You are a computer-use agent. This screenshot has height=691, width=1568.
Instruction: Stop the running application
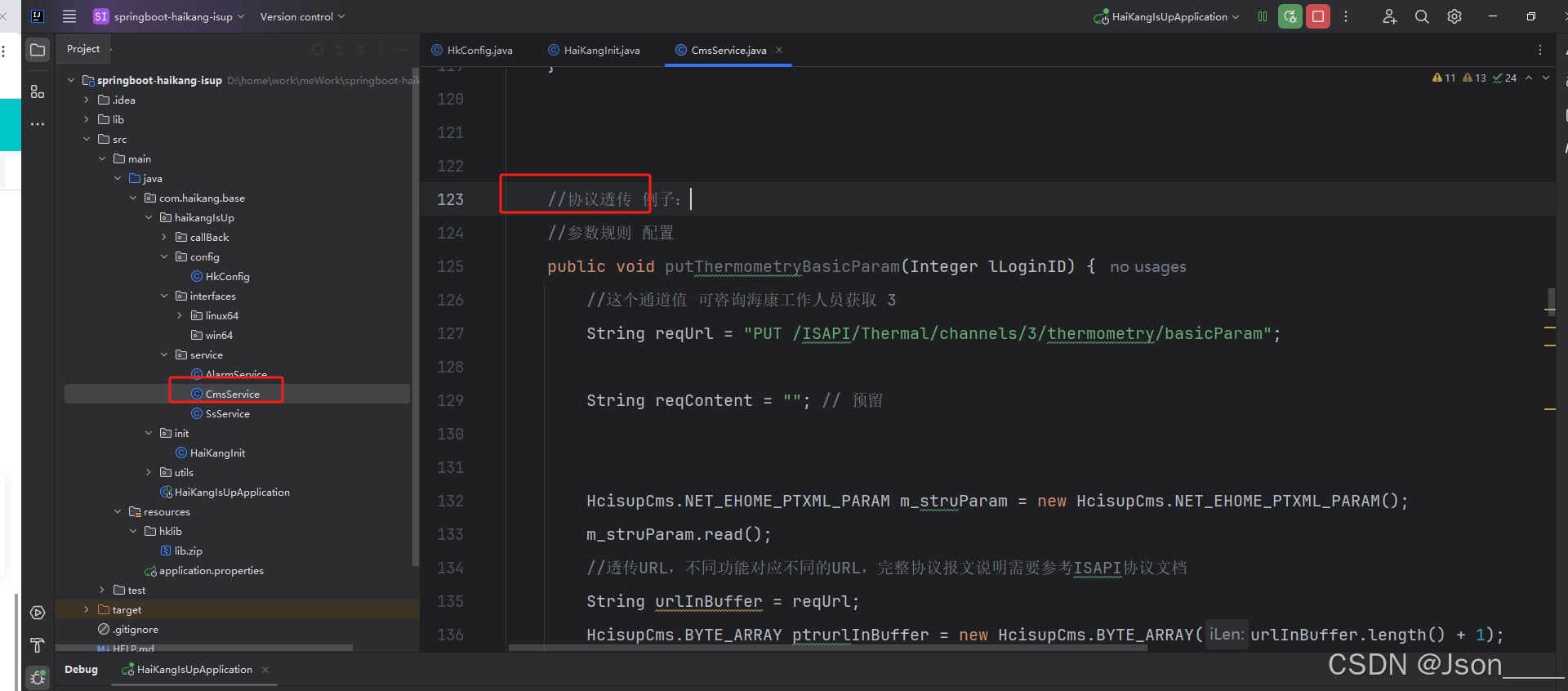1318,16
